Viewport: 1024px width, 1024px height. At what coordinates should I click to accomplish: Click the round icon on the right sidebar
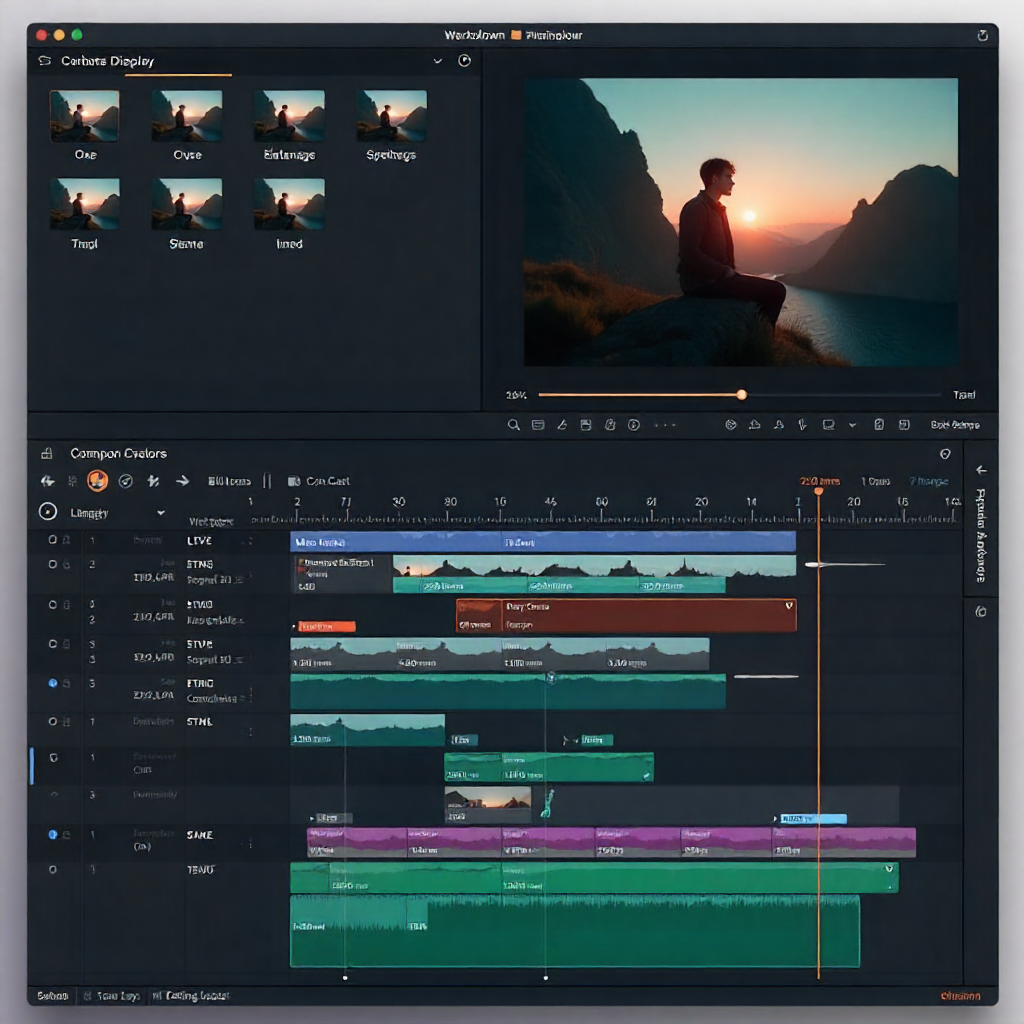[x=980, y=612]
